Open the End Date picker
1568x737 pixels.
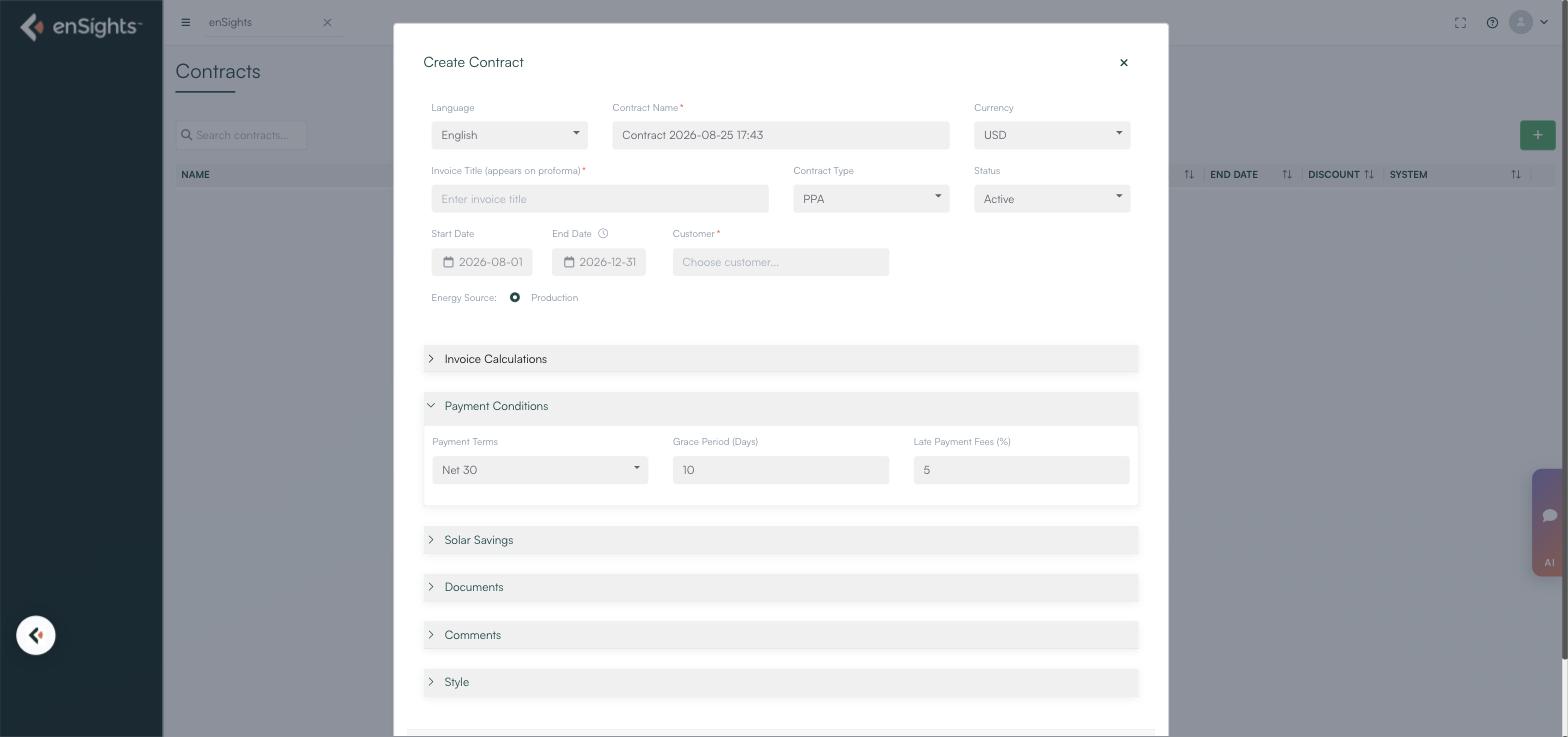599,262
